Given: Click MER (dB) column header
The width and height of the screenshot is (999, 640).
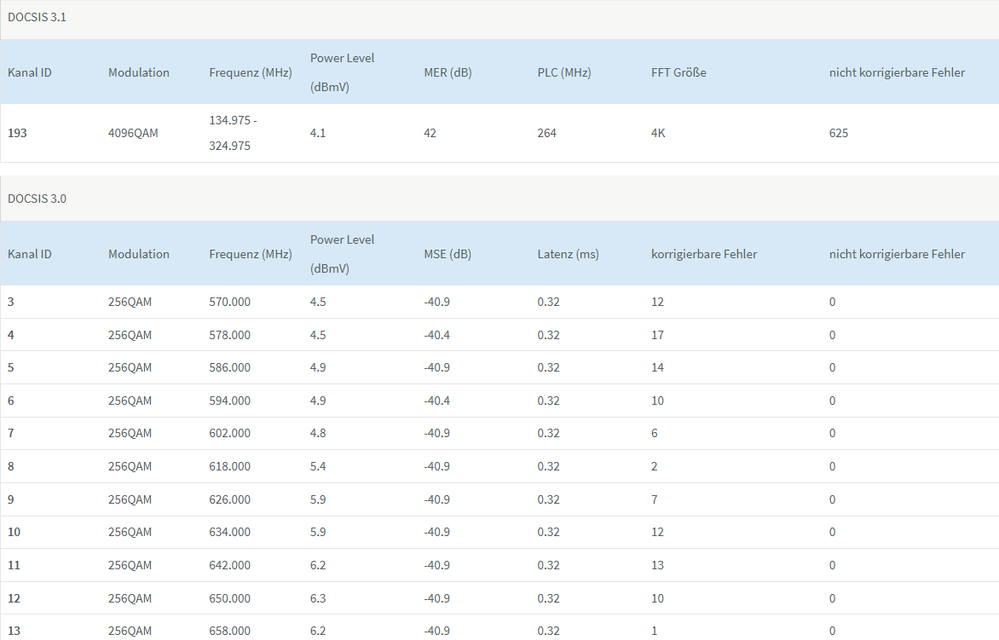Looking at the screenshot, I should pos(448,73).
